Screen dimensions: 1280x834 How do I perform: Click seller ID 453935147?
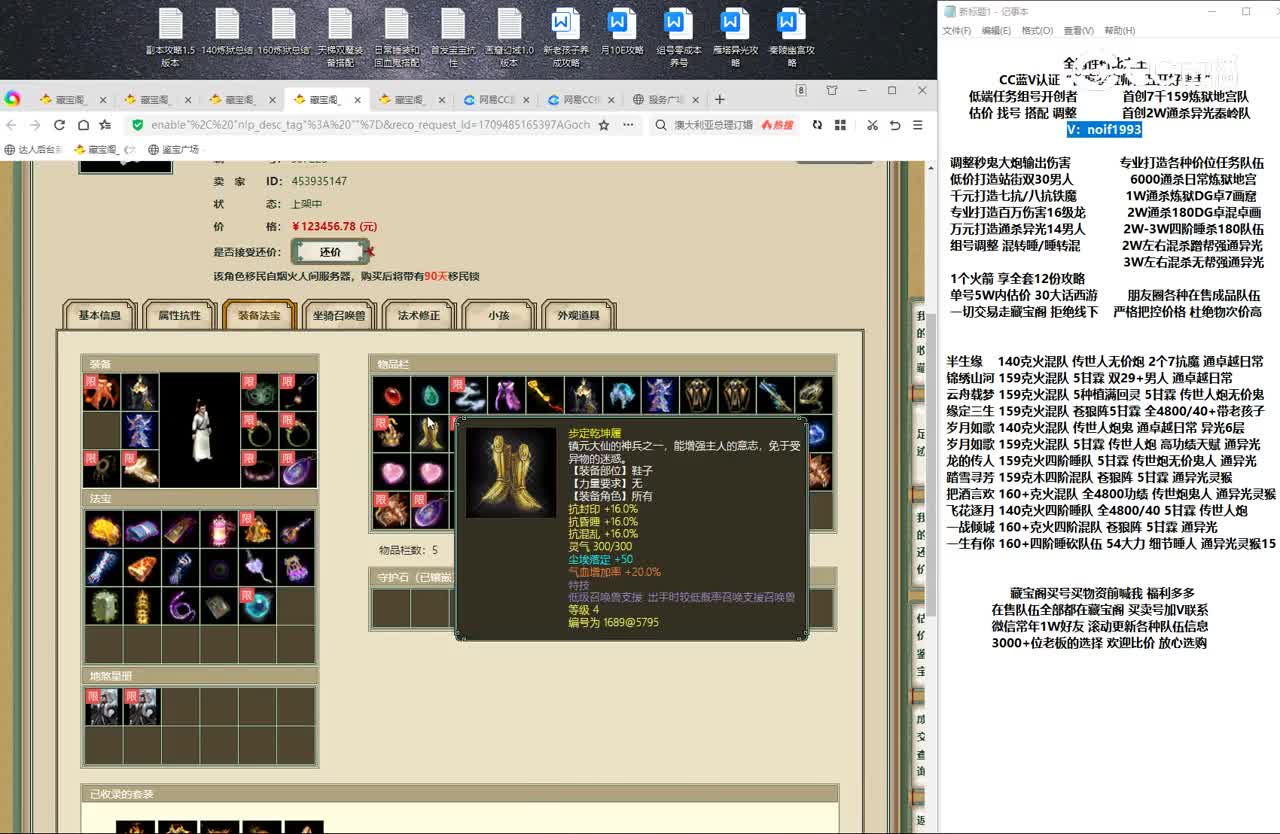(319, 181)
